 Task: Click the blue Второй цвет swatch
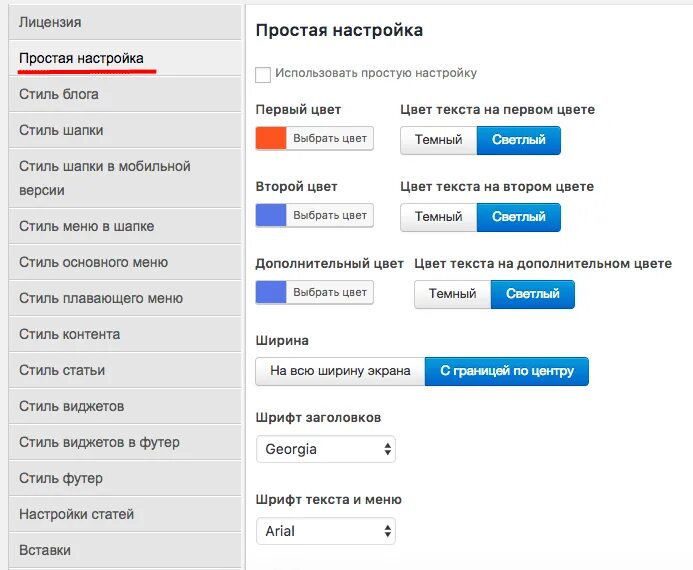[271, 215]
